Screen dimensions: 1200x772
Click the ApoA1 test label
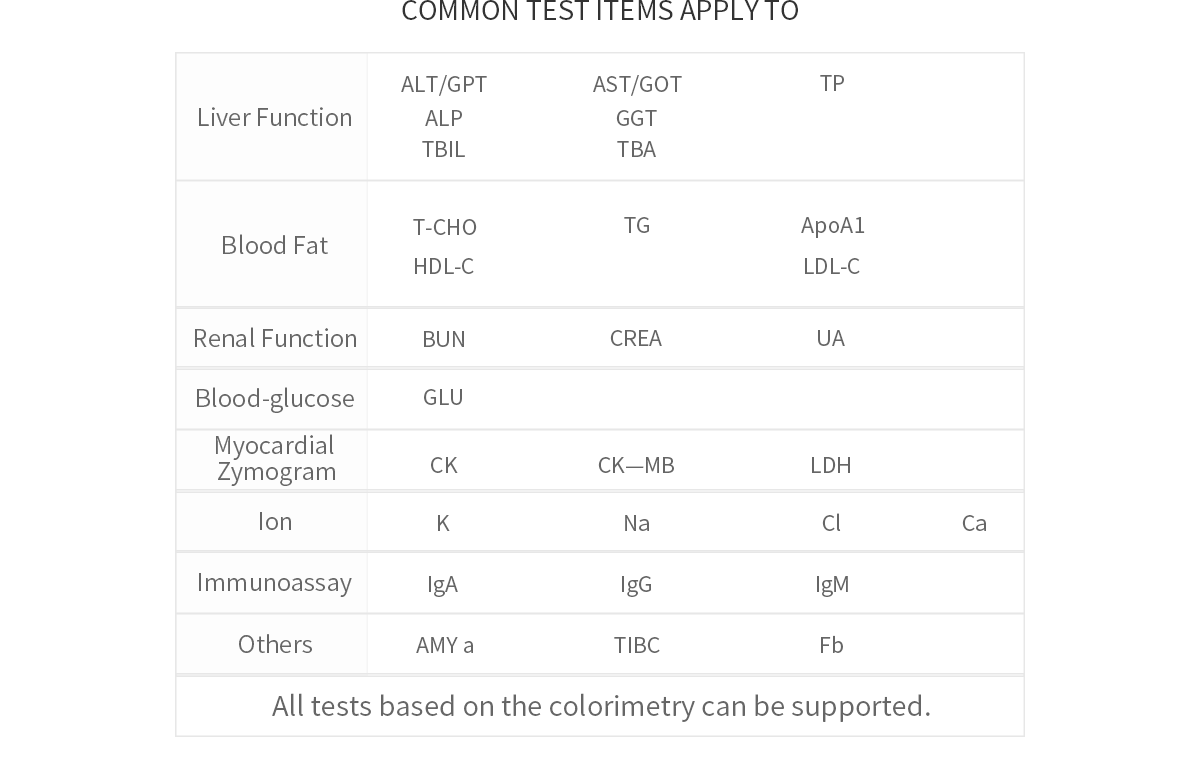pyautogui.click(x=832, y=225)
